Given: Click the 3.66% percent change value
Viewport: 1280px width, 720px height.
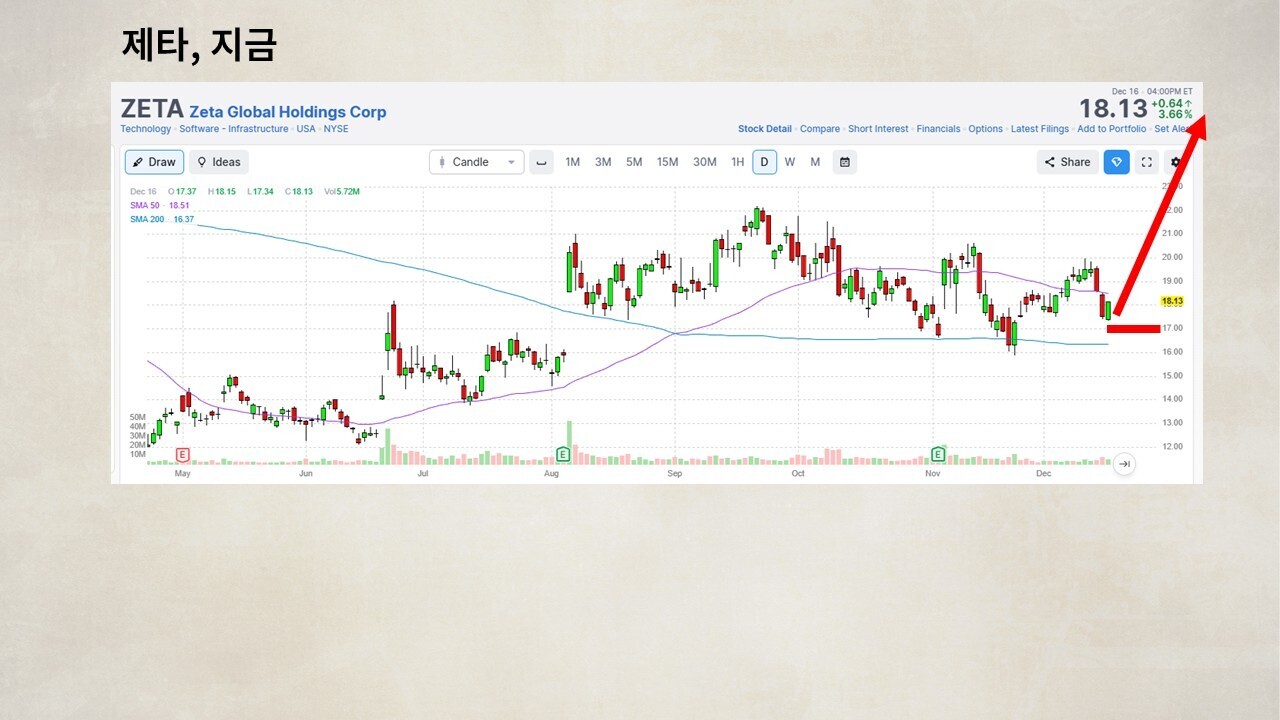Looking at the screenshot, I should coord(1175,115).
